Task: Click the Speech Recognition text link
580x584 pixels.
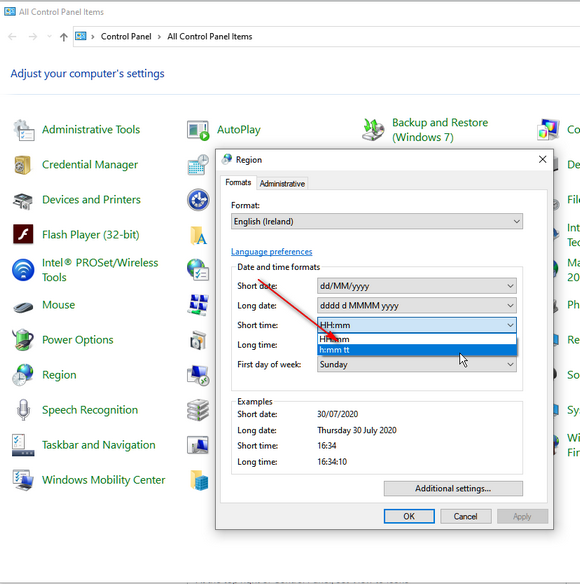Action: point(90,410)
